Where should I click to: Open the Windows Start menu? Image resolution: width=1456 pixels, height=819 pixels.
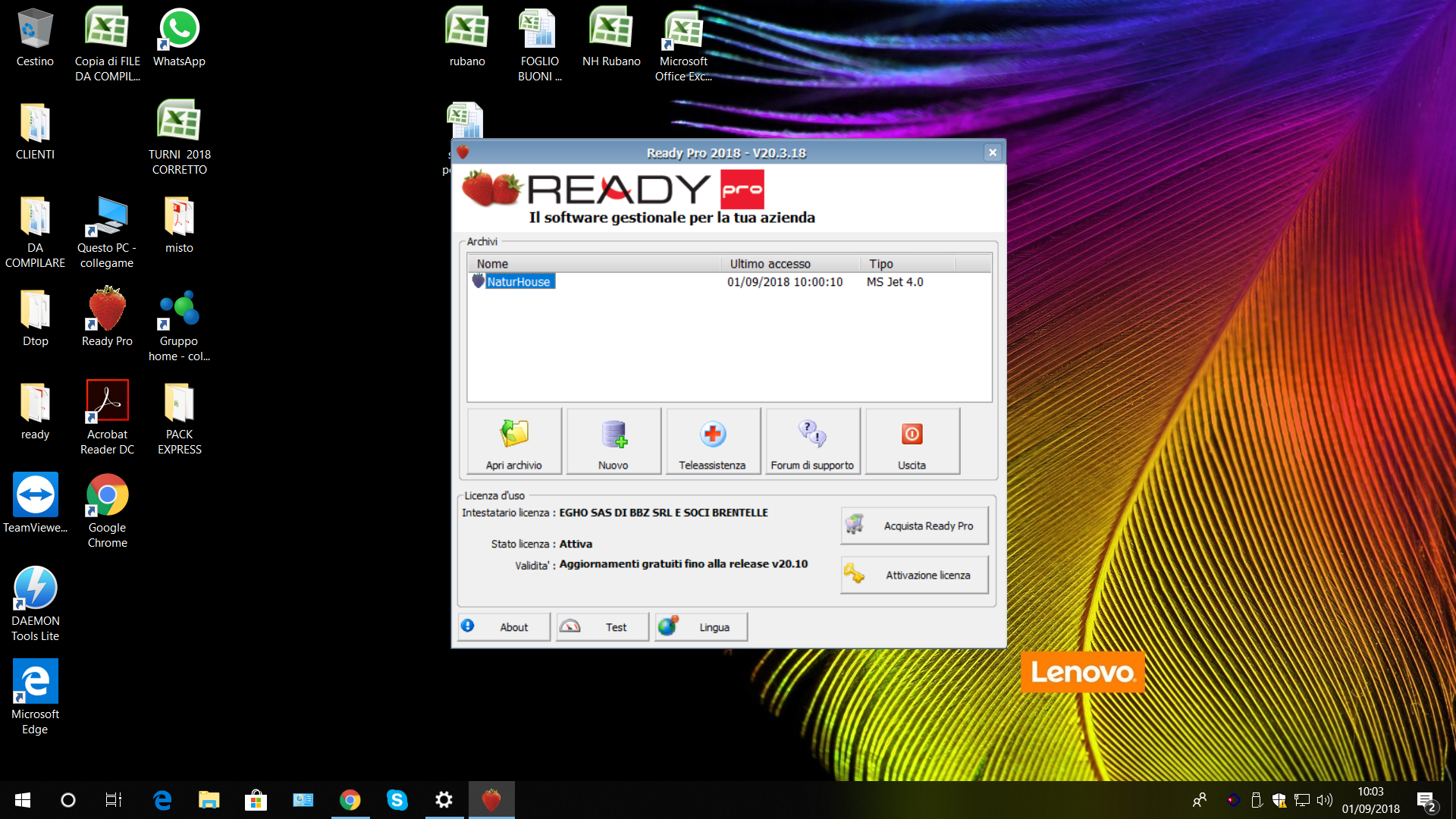(23, 800)
